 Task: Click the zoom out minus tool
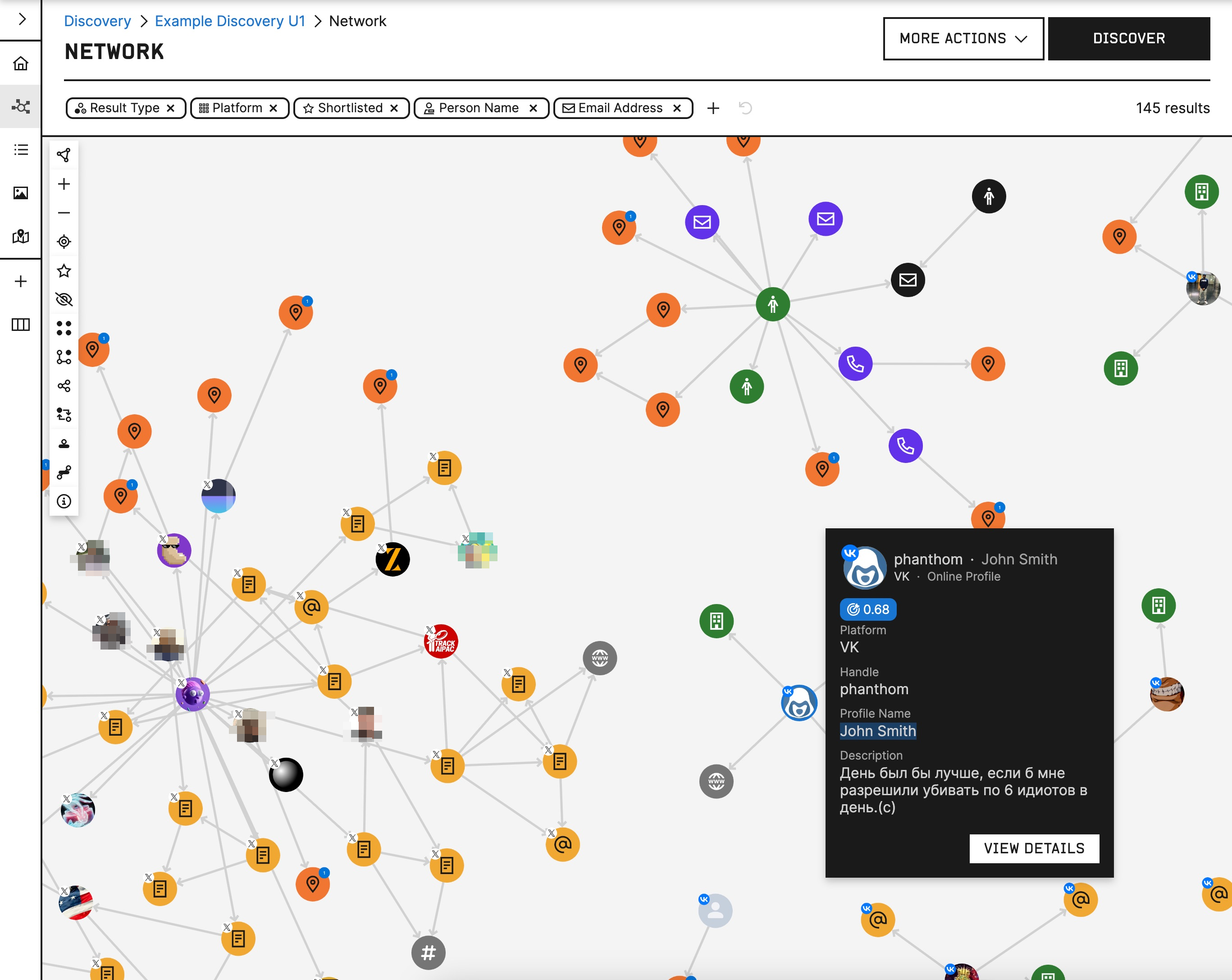64,213
